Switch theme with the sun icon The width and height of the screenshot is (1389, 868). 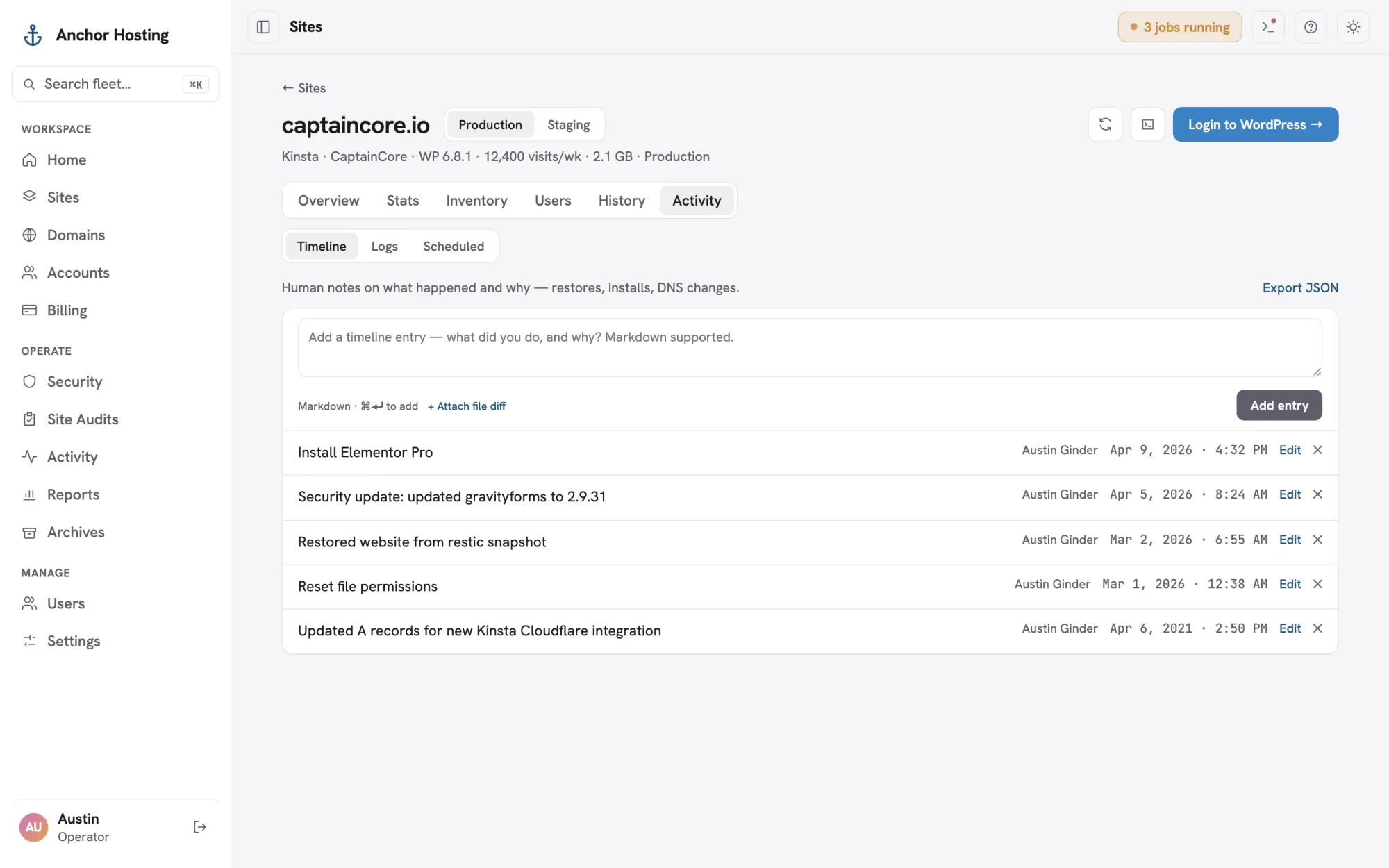coord(1353,27)
